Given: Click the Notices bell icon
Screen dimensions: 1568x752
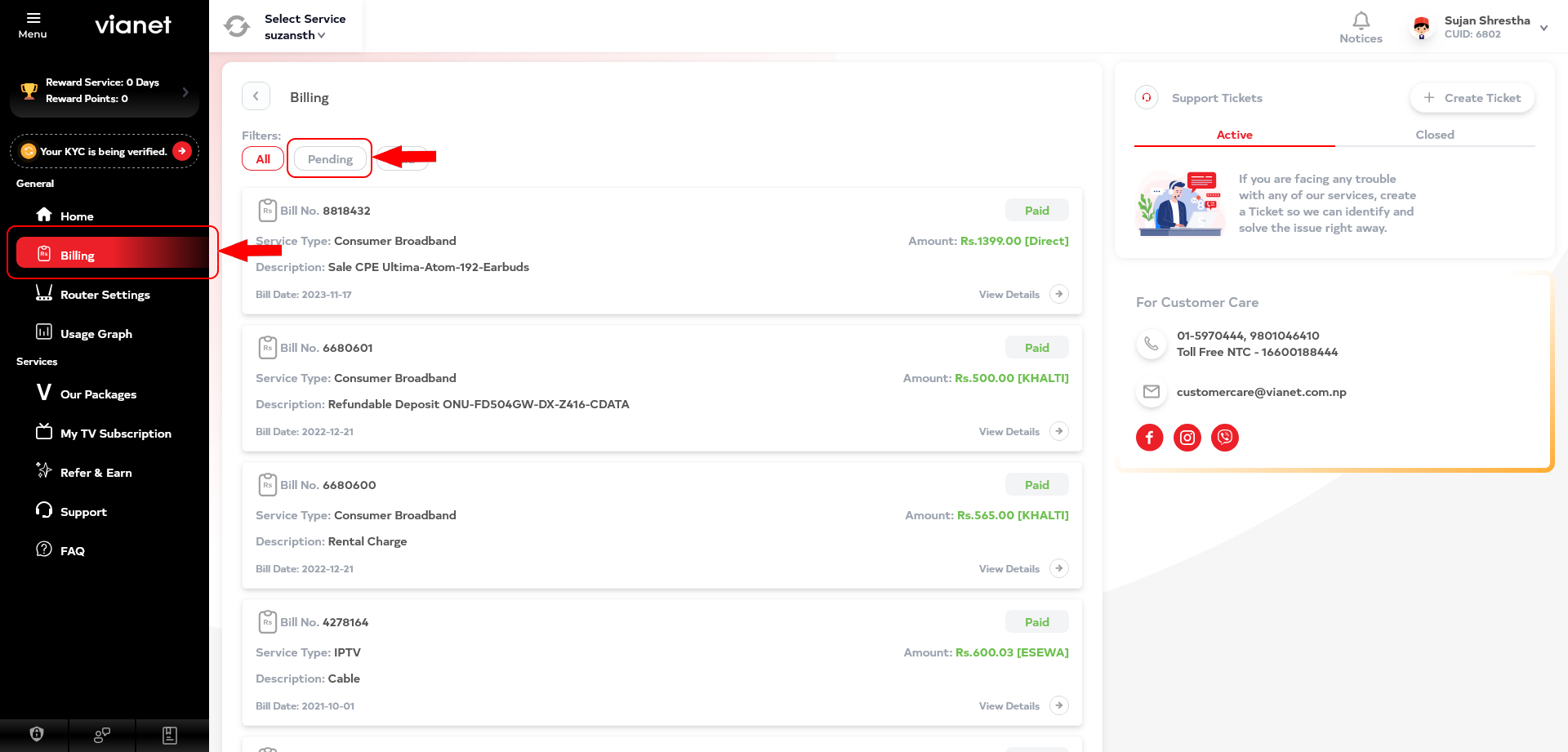Looking at the screenshot, I should (x=1361, y=20).
